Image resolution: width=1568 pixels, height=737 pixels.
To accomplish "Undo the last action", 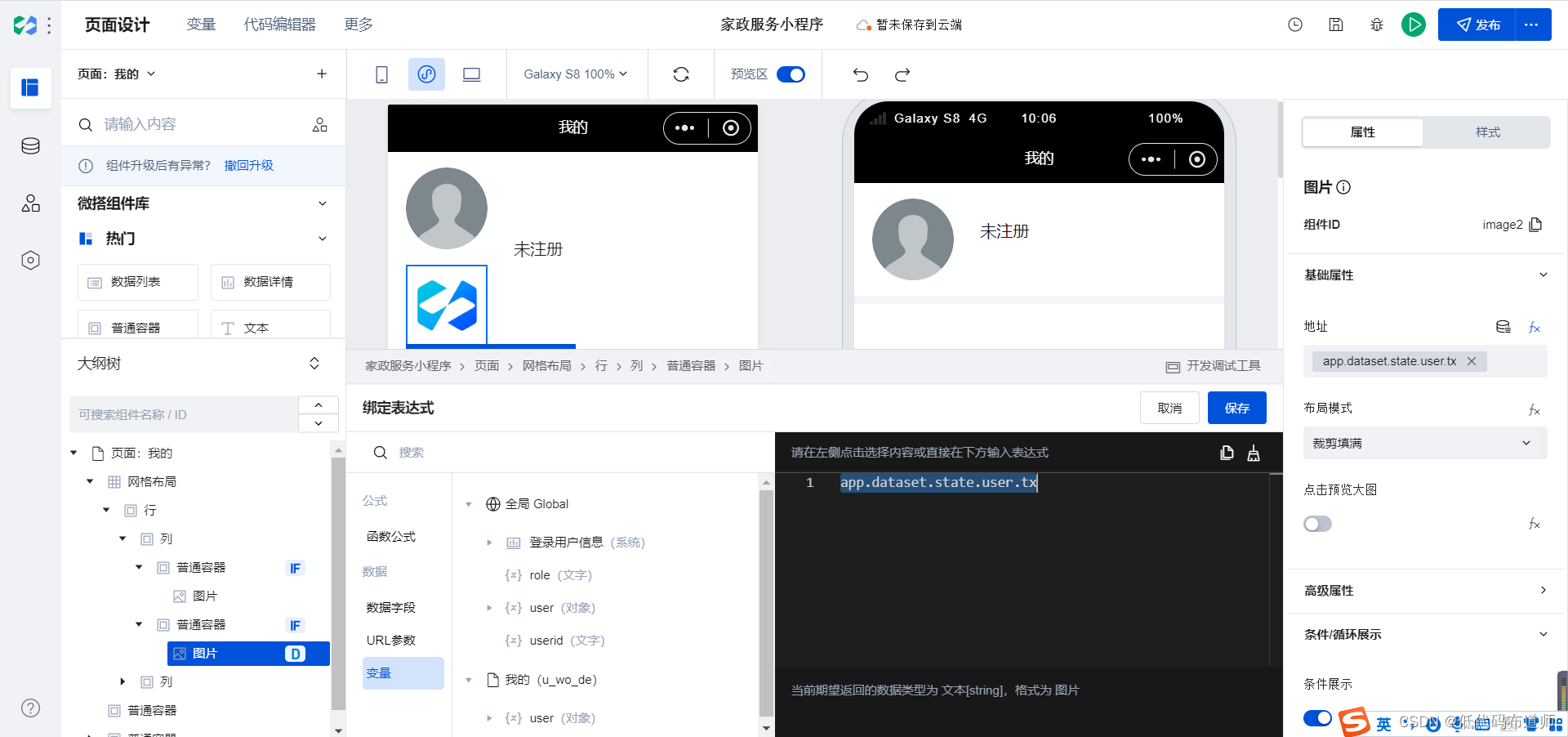I will point(861,74).
